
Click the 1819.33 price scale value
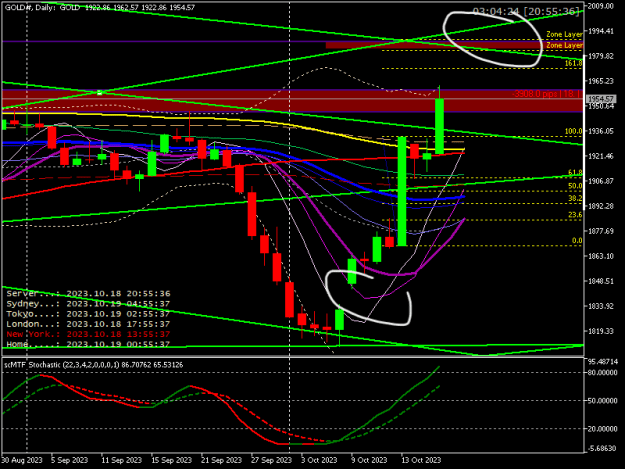[601, 331]
